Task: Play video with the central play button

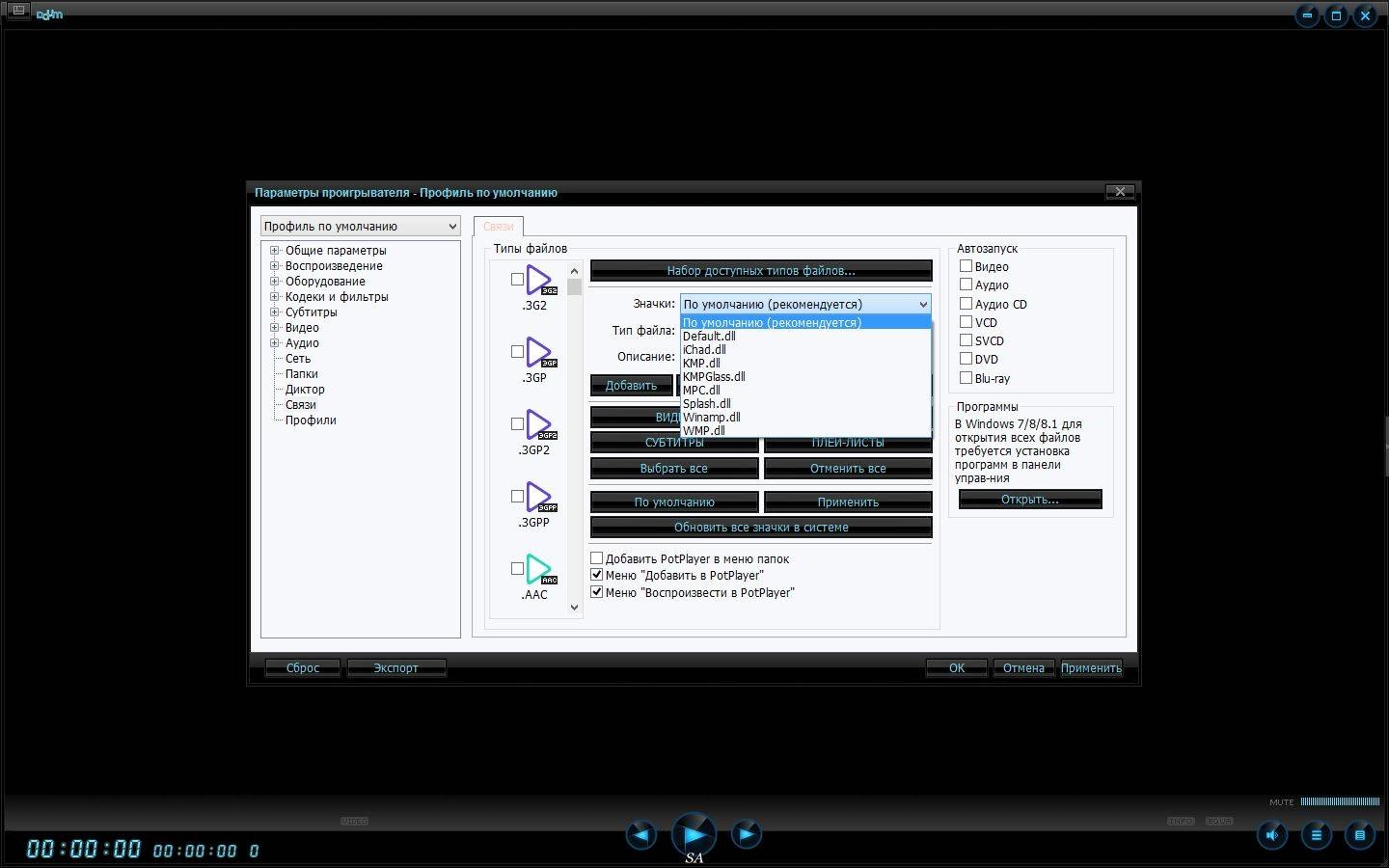Action: 694,834
